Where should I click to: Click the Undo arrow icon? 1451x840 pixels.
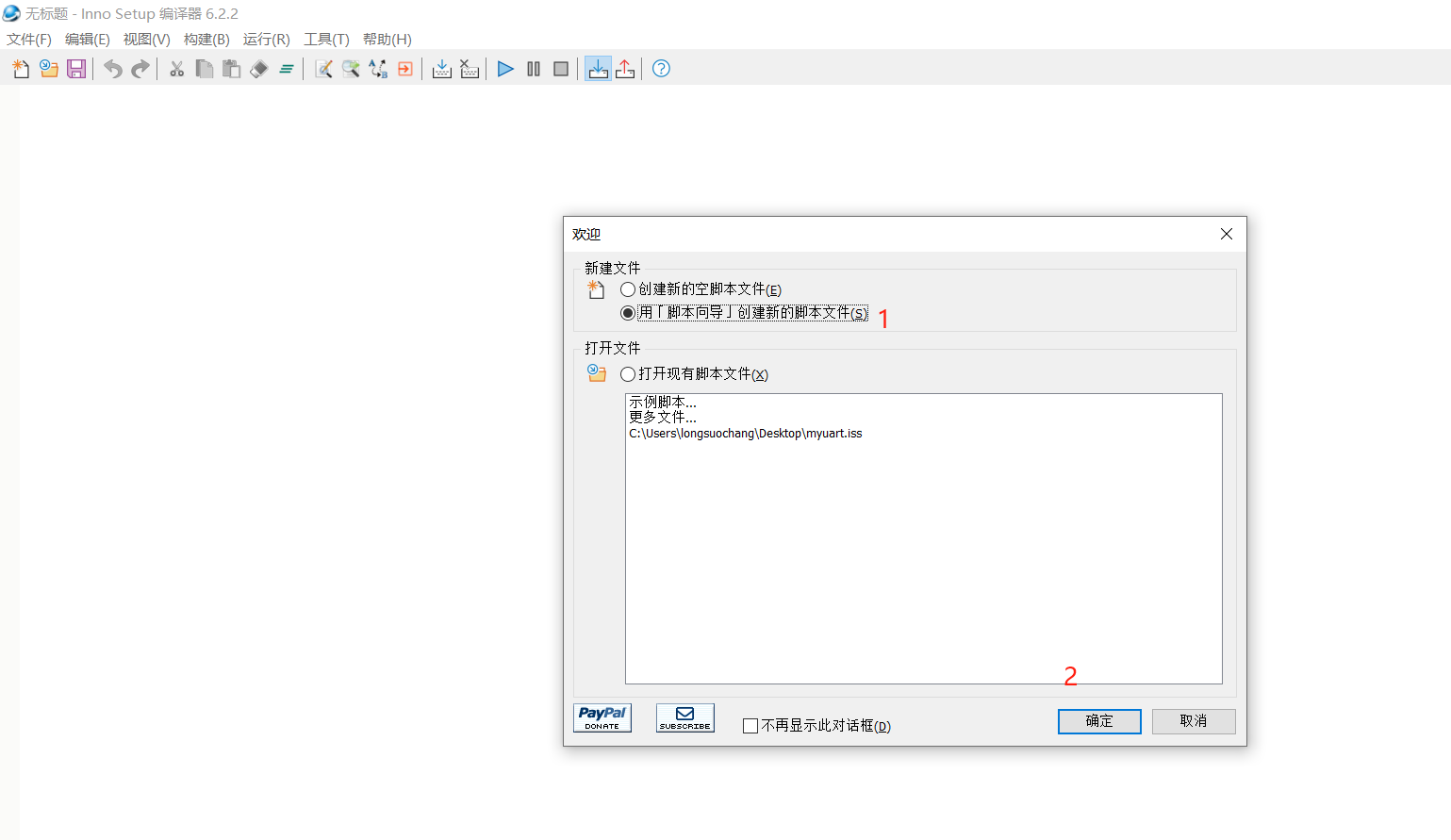[113, 69]
